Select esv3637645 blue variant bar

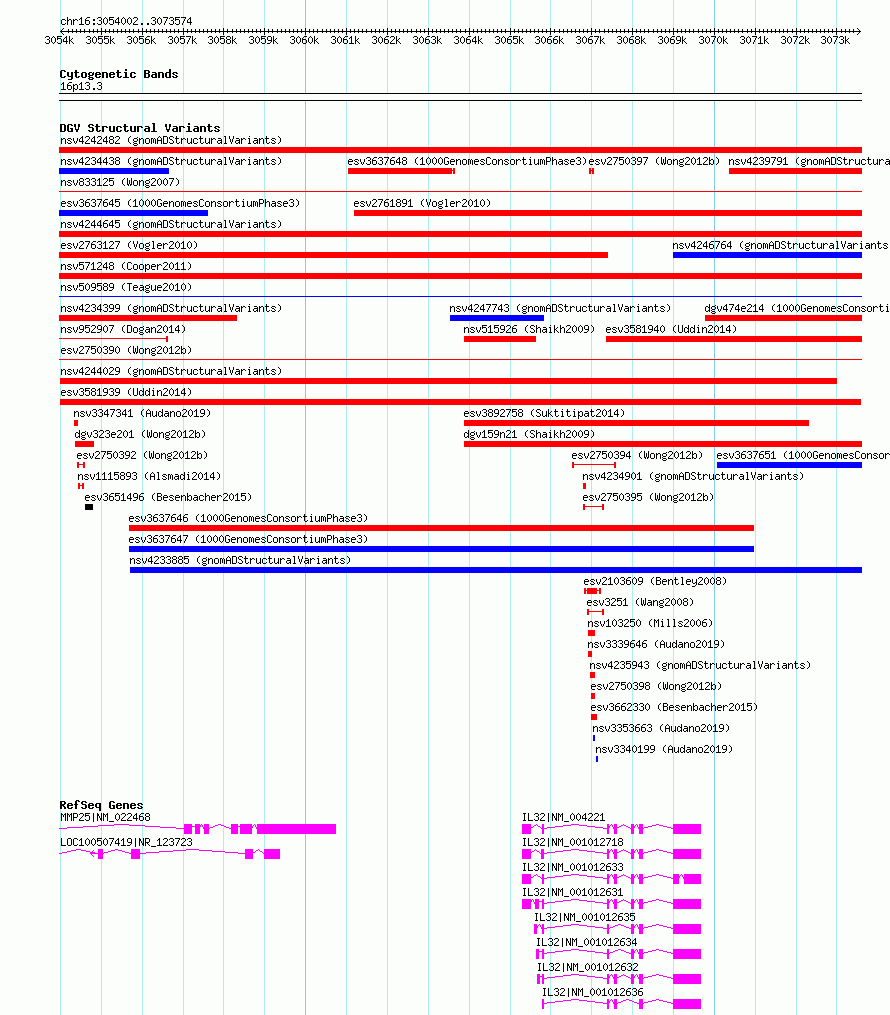click(133, 213)
